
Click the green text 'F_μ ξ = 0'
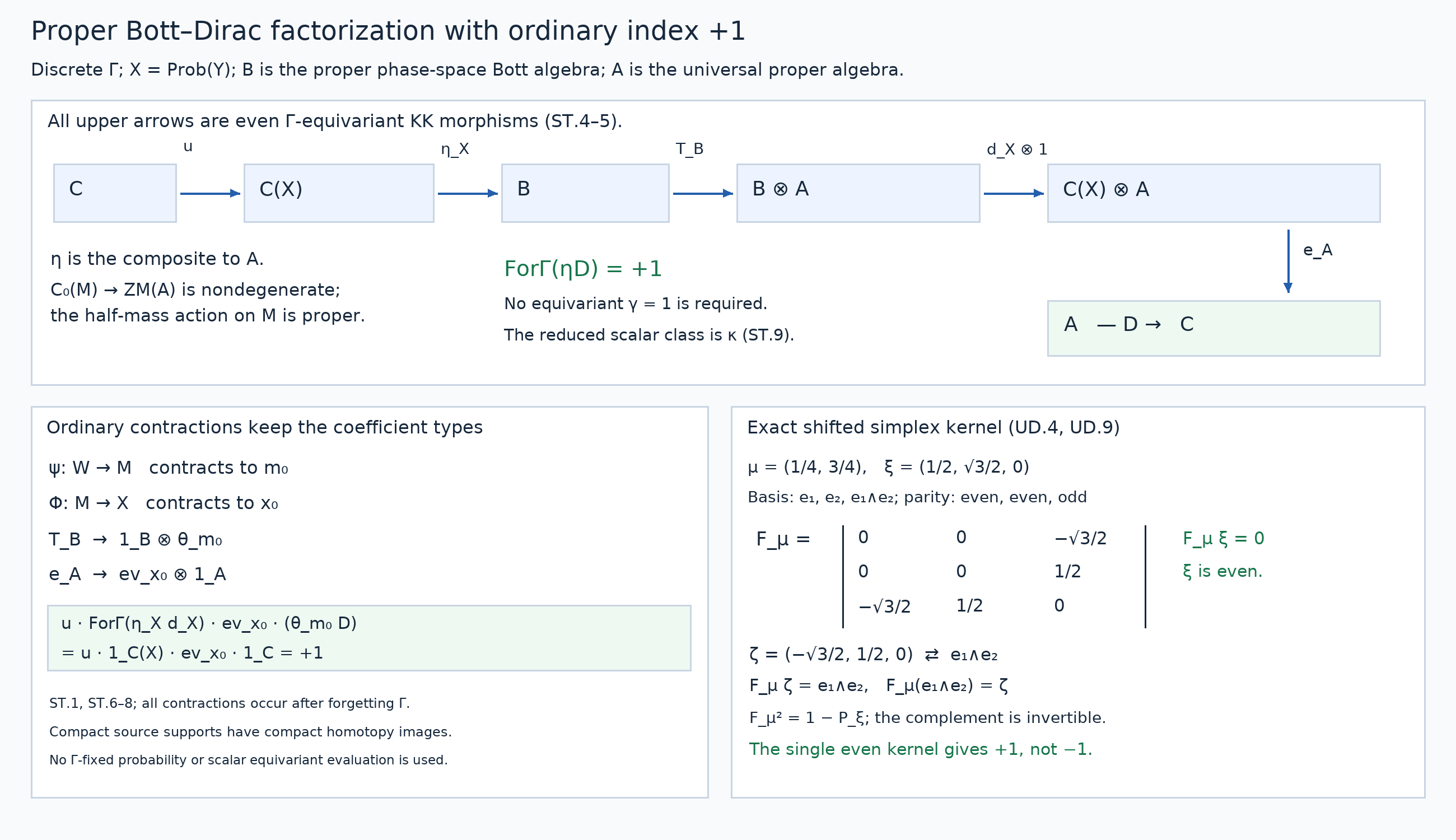tap(1224, 539)
